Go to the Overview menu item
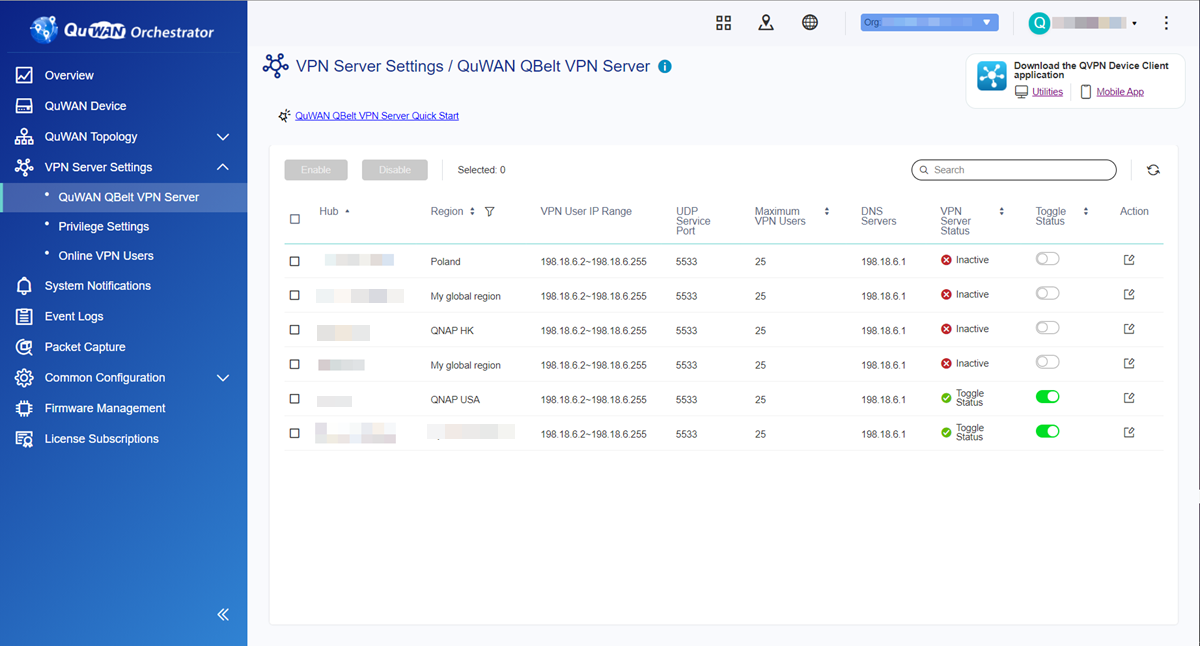Image resolution: width=1200 pixels, height=646 pixels. click(x=69, y=75)
